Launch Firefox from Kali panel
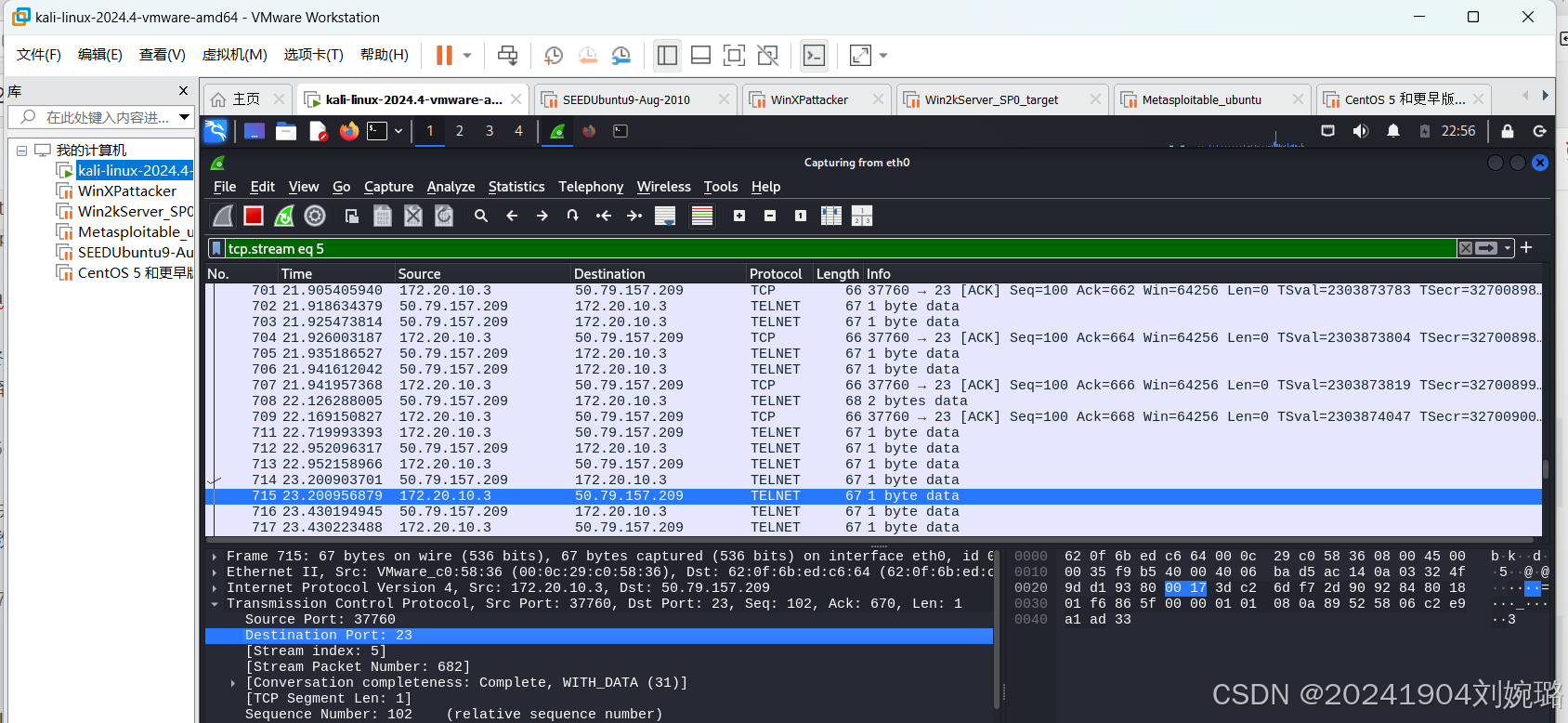This screenshot has height=723, width=1568. pyautogui.click(x=349, y=131)
